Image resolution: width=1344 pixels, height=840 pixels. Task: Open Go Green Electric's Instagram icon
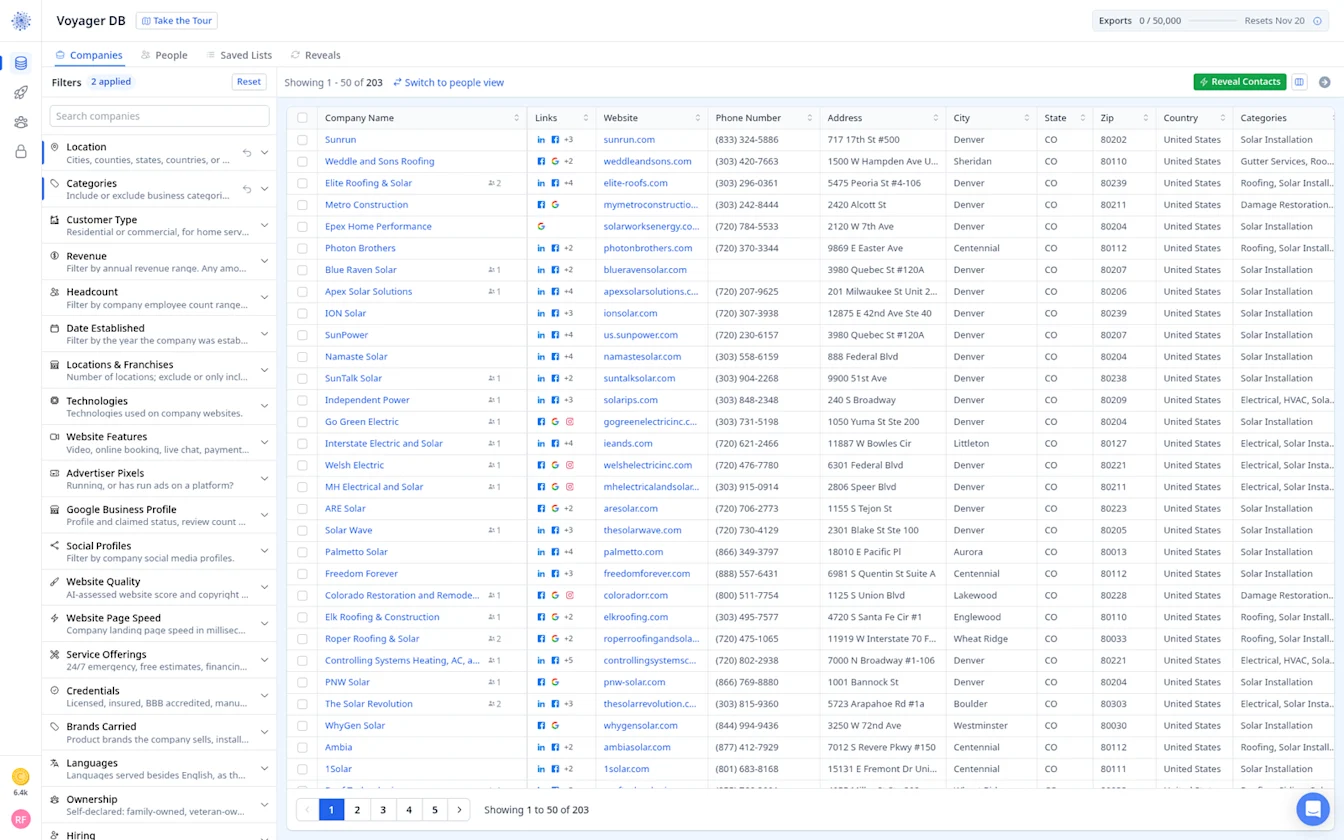570,422
